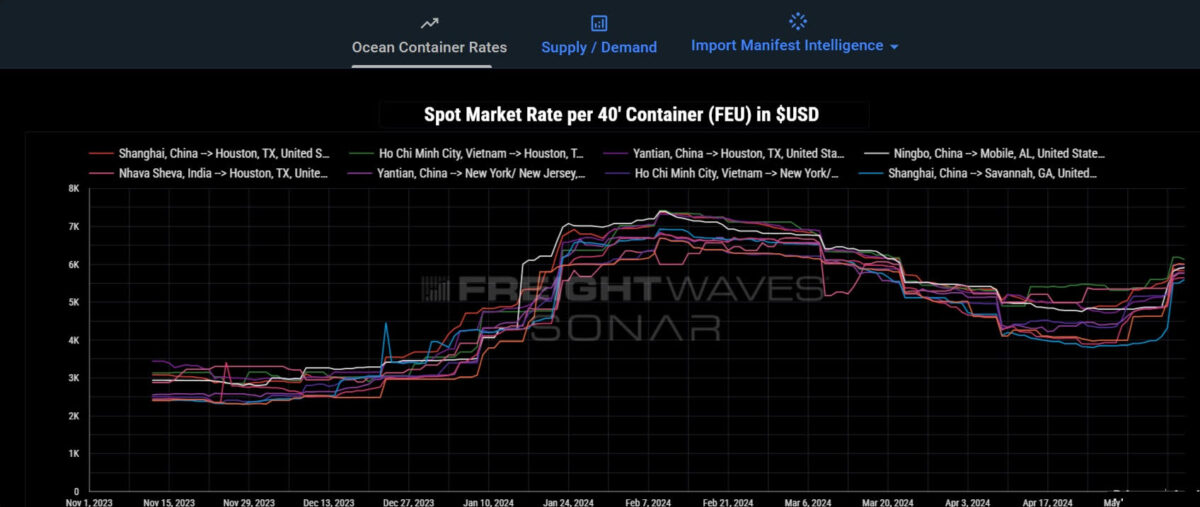Switch to the Supply / Demand tab
1200x507 pixels.
click(599, 47)
